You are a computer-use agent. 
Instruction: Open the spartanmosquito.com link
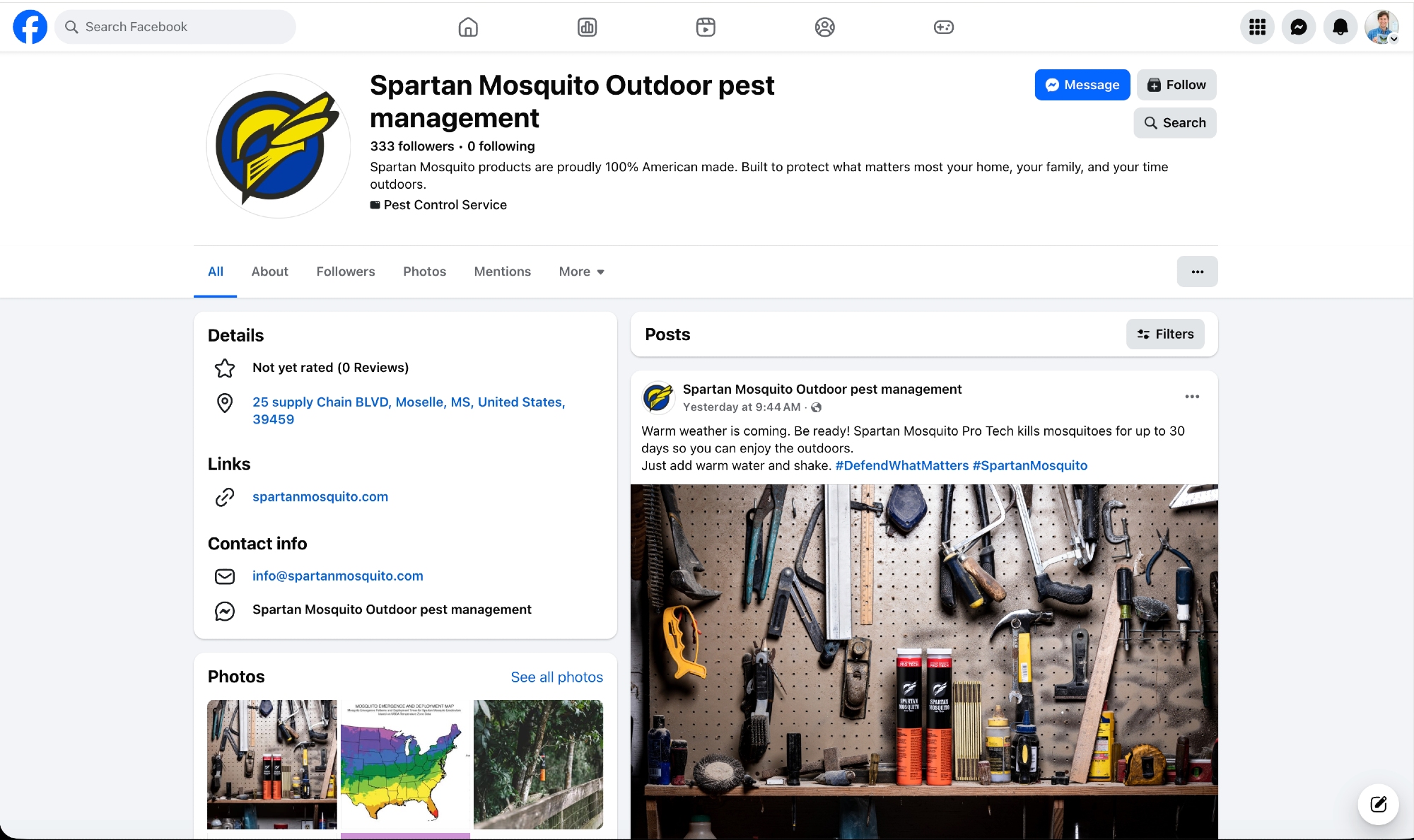tap(320, 496)
